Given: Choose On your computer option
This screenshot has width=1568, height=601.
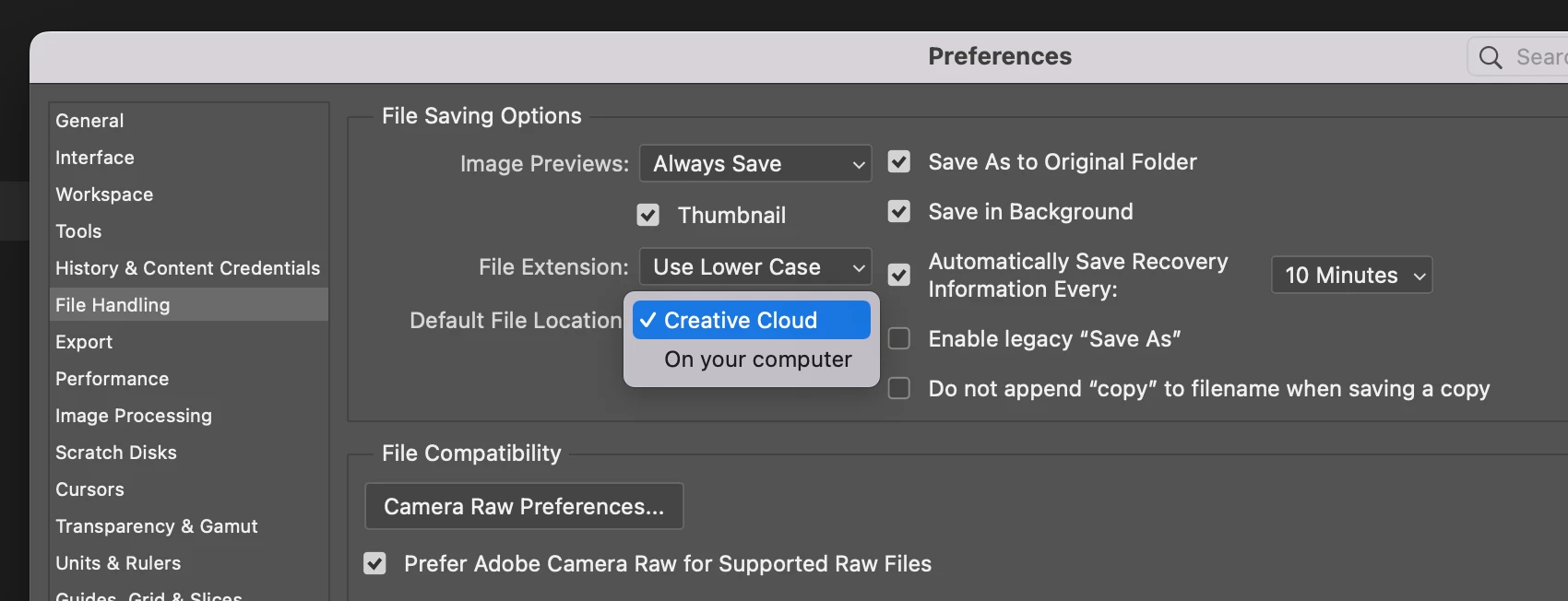Looking at the screenshot, I should (757, 359).
